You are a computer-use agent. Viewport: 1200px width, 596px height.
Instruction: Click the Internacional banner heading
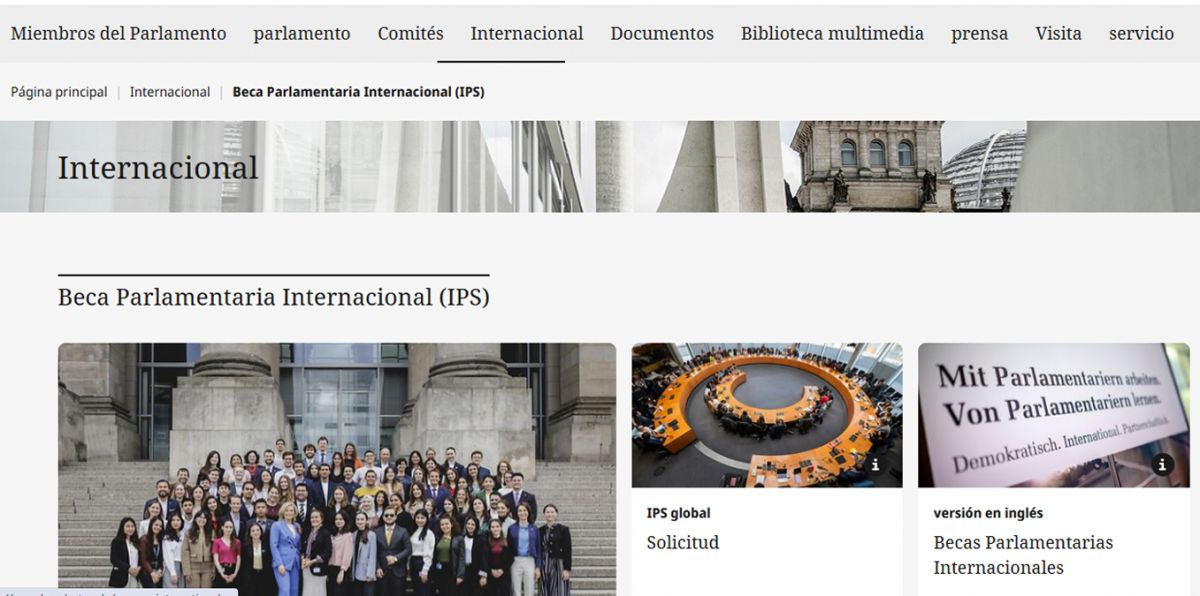coord(158,167)
